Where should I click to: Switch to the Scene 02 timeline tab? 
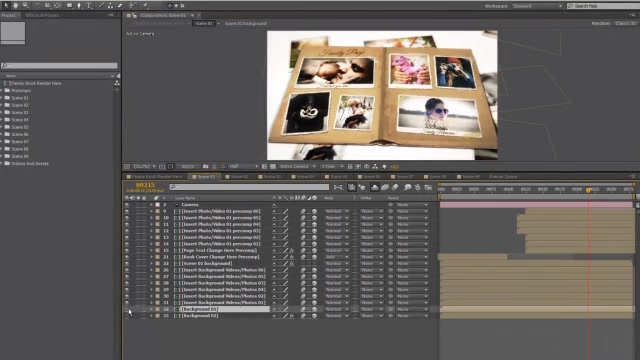click(x=239, y=177)
